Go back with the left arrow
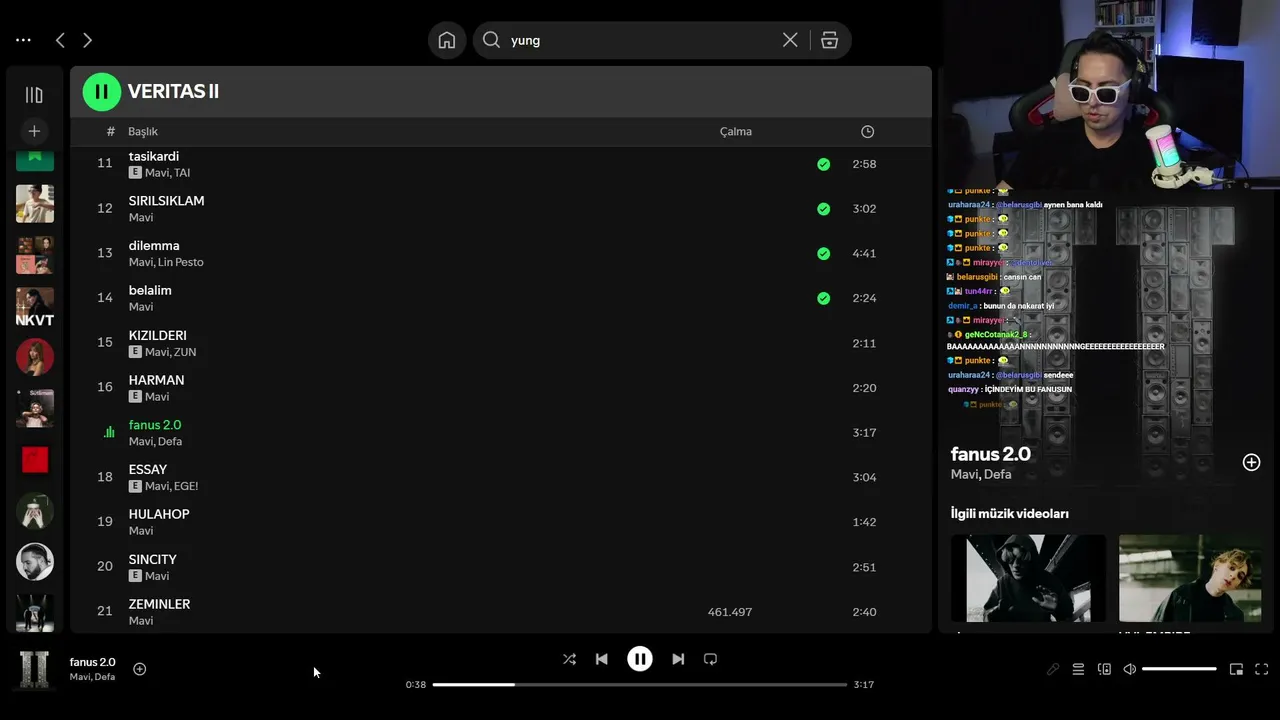 tap(60, 40)
